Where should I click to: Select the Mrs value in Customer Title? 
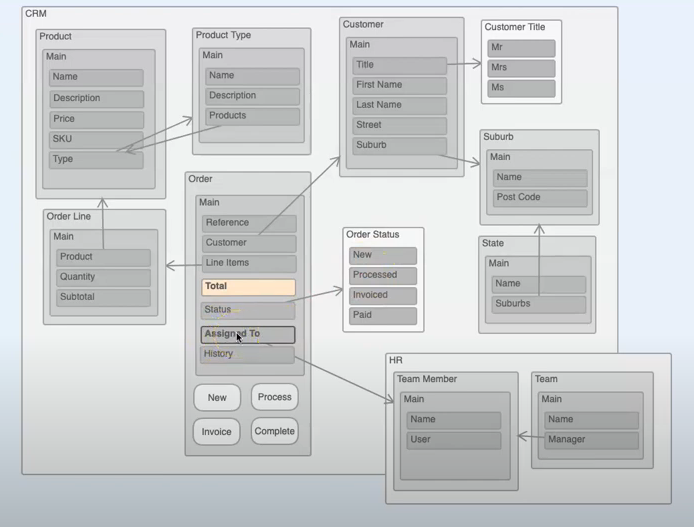[x=521, y=68]
